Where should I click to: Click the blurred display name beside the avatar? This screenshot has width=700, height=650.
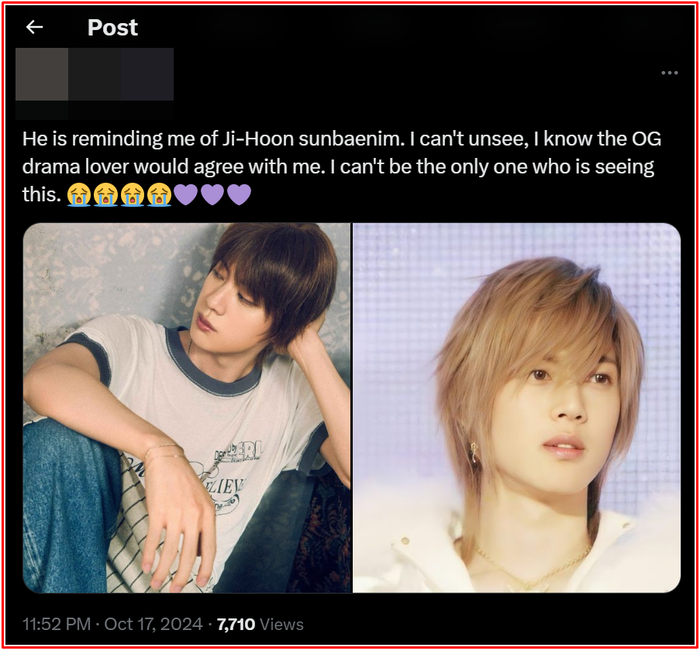point(121,74)
